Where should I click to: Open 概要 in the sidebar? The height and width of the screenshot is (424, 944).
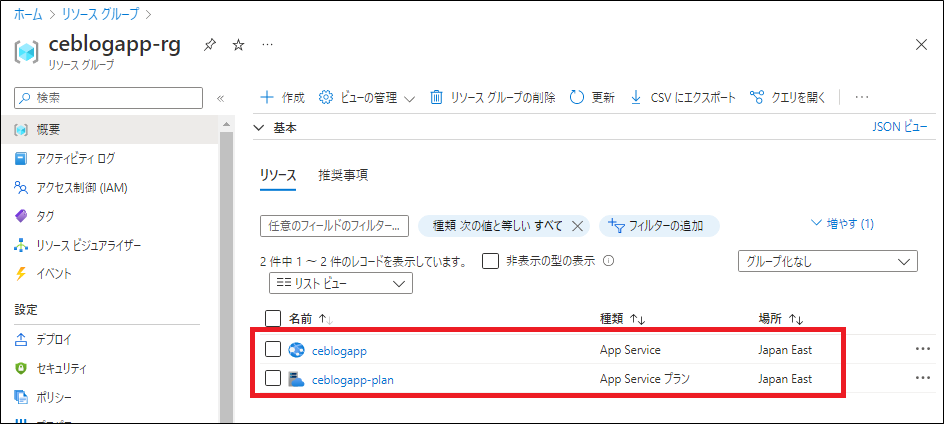click(110, 129)
